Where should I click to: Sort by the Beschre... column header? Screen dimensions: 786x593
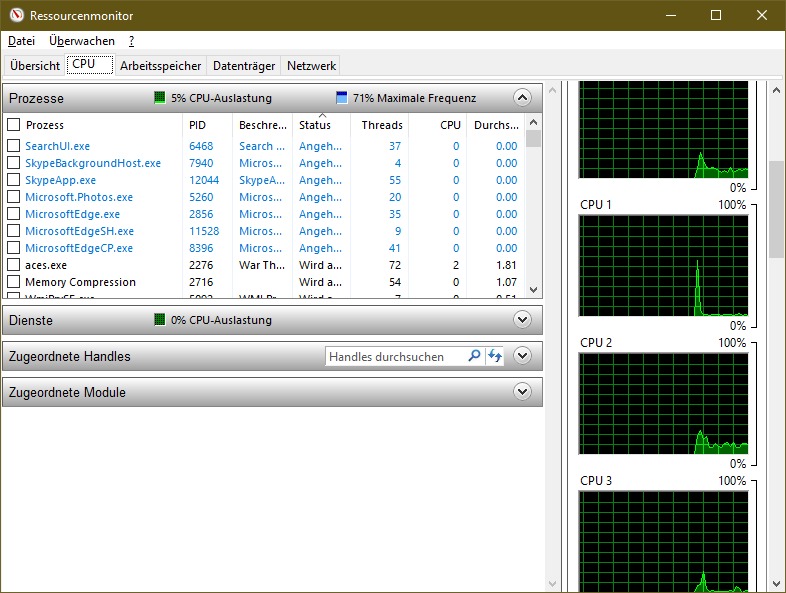click(x=263, y=125)
